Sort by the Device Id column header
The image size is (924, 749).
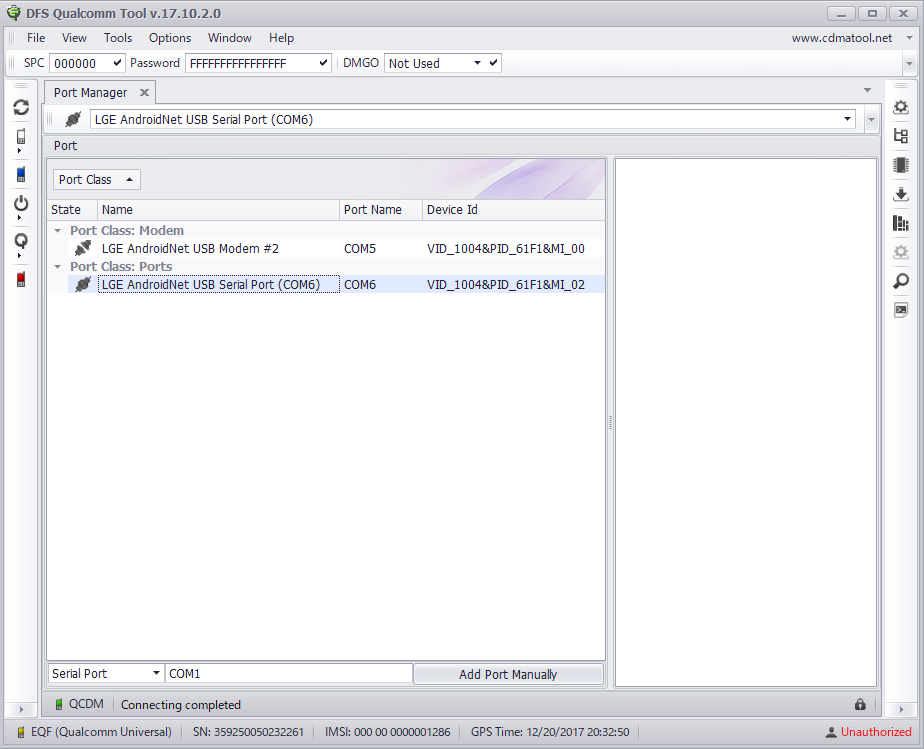[x=513, y=210]
